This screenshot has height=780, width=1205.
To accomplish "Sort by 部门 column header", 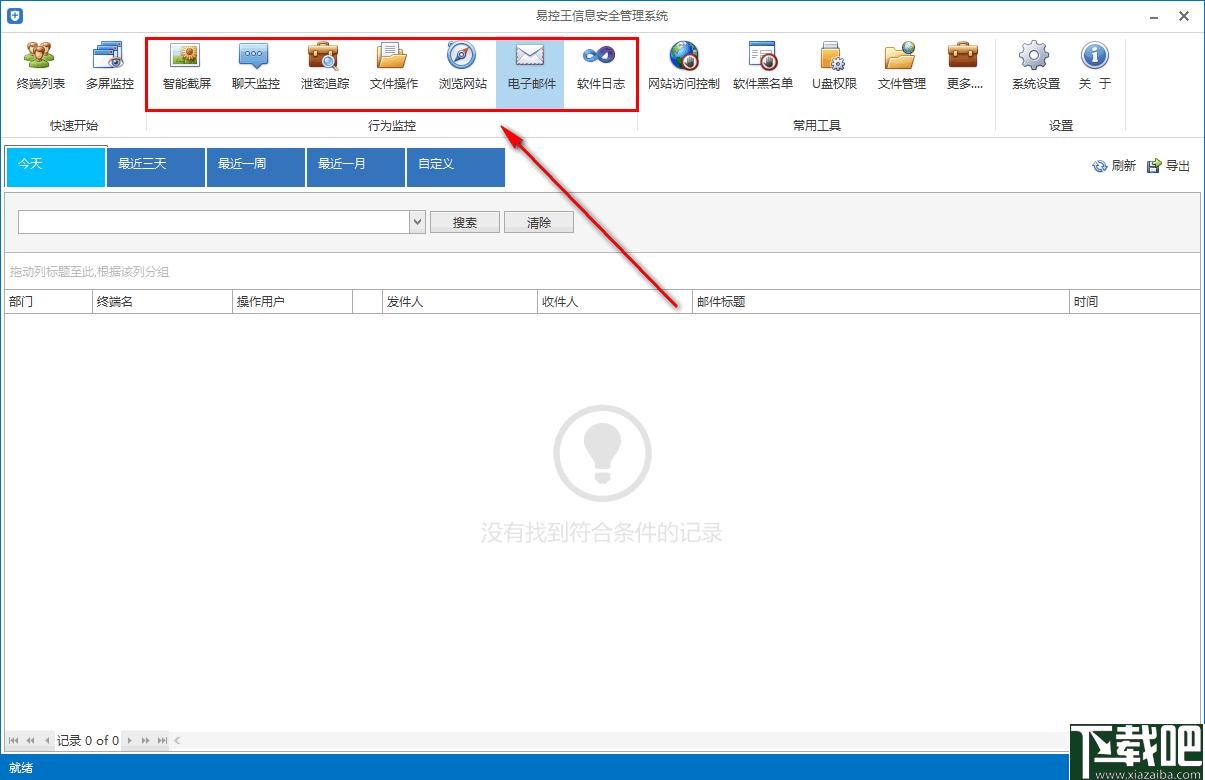I will 48,302.
